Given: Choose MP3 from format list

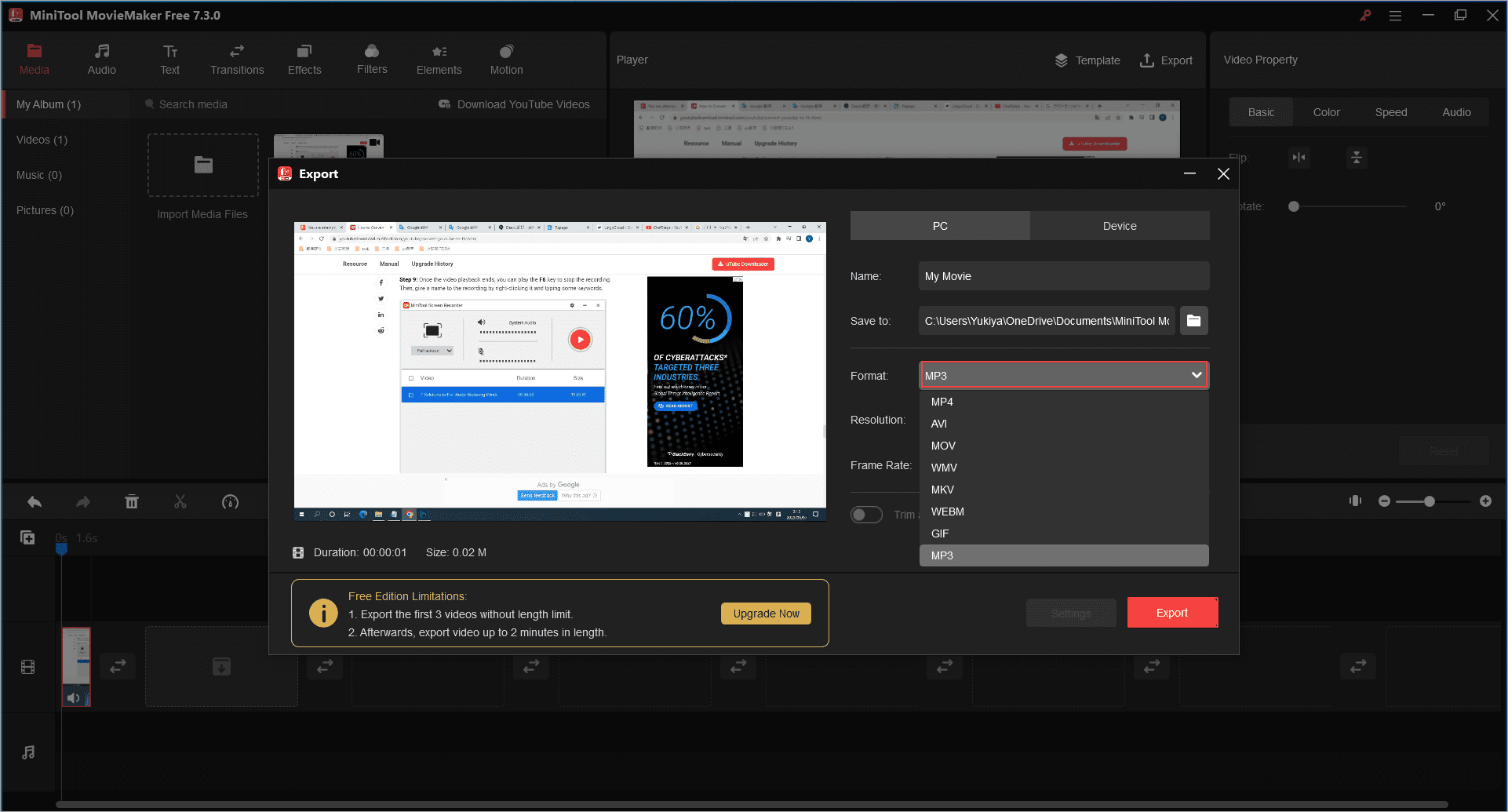Looking at the screenshot, I should (x=1064, y=555).
